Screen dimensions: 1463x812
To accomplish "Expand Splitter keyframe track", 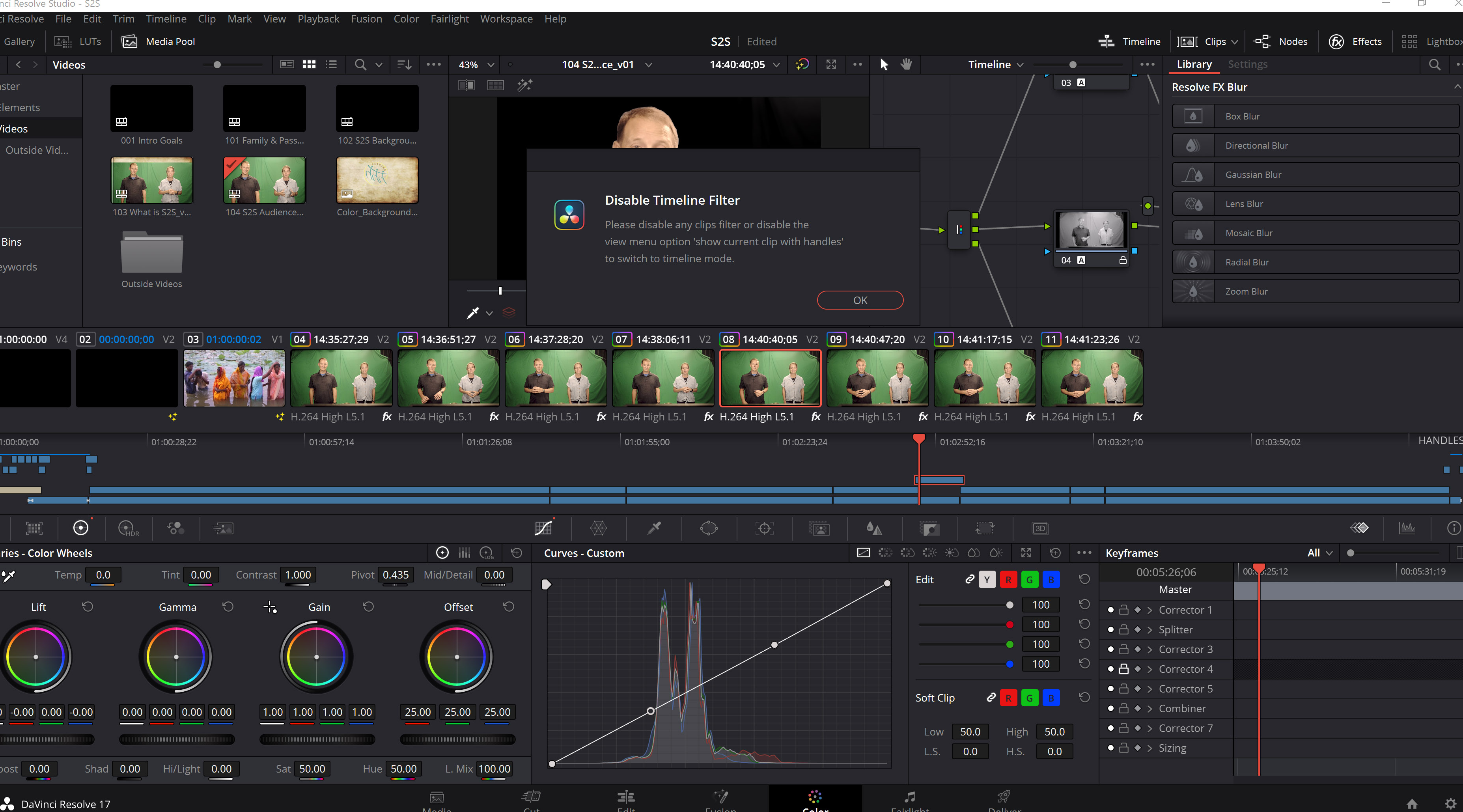I will click(1149, 630).
